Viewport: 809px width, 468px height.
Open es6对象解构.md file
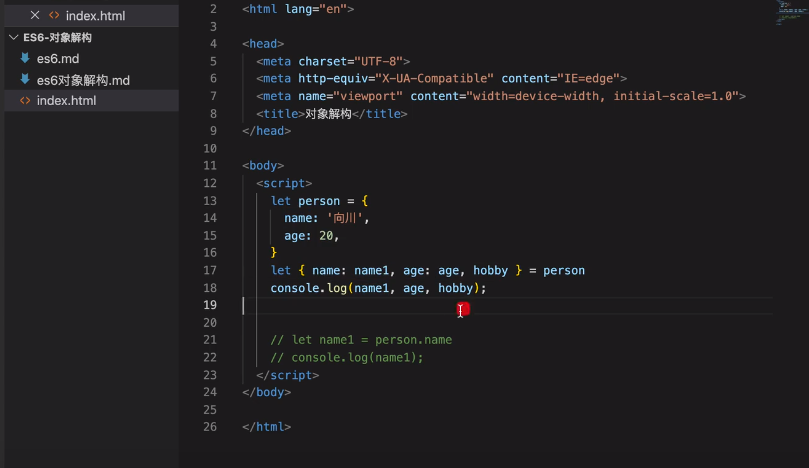[x=83, y=80]
